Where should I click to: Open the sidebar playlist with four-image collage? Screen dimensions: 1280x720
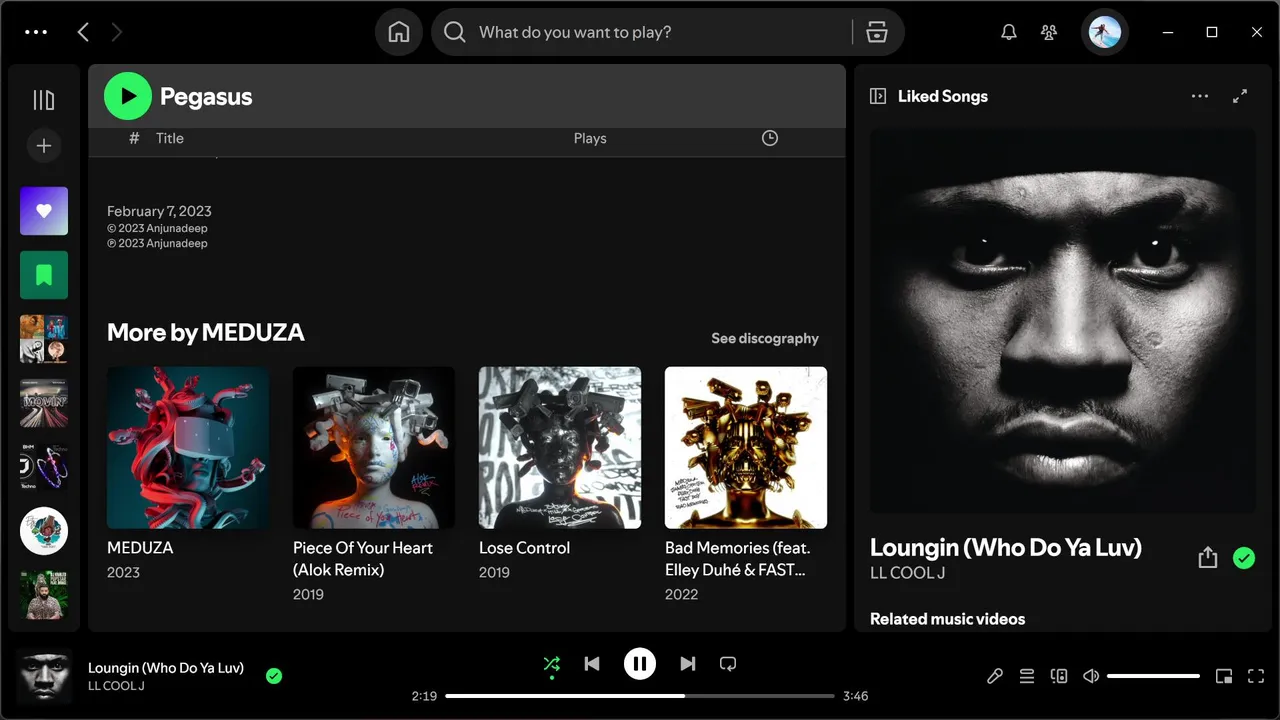[x=44, y=339]
